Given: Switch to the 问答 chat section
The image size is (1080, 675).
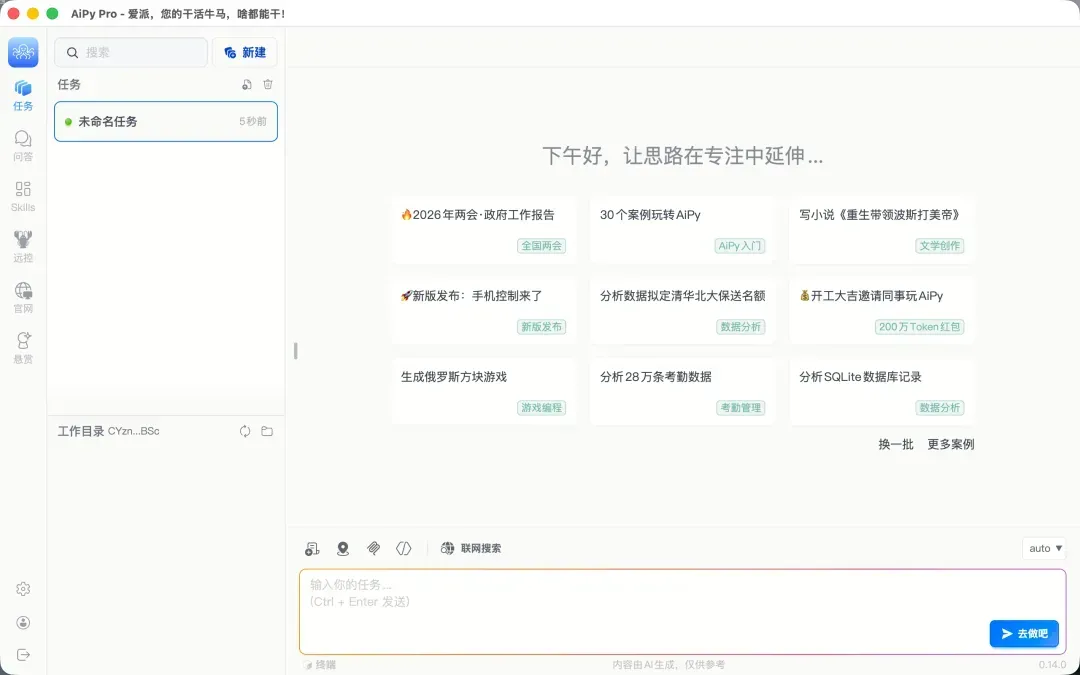Looking at the screenshot, I should pos(23,145).
